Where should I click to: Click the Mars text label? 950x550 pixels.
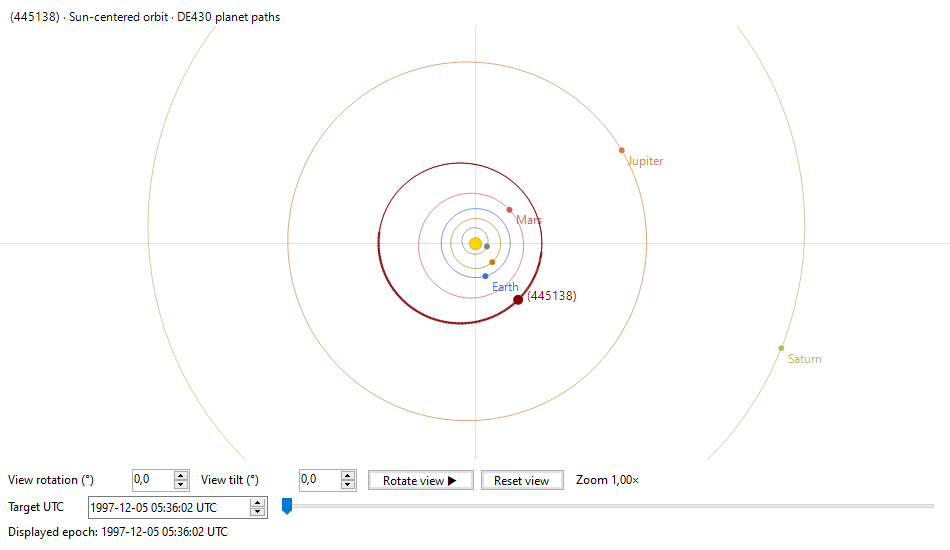coord(529,220)
